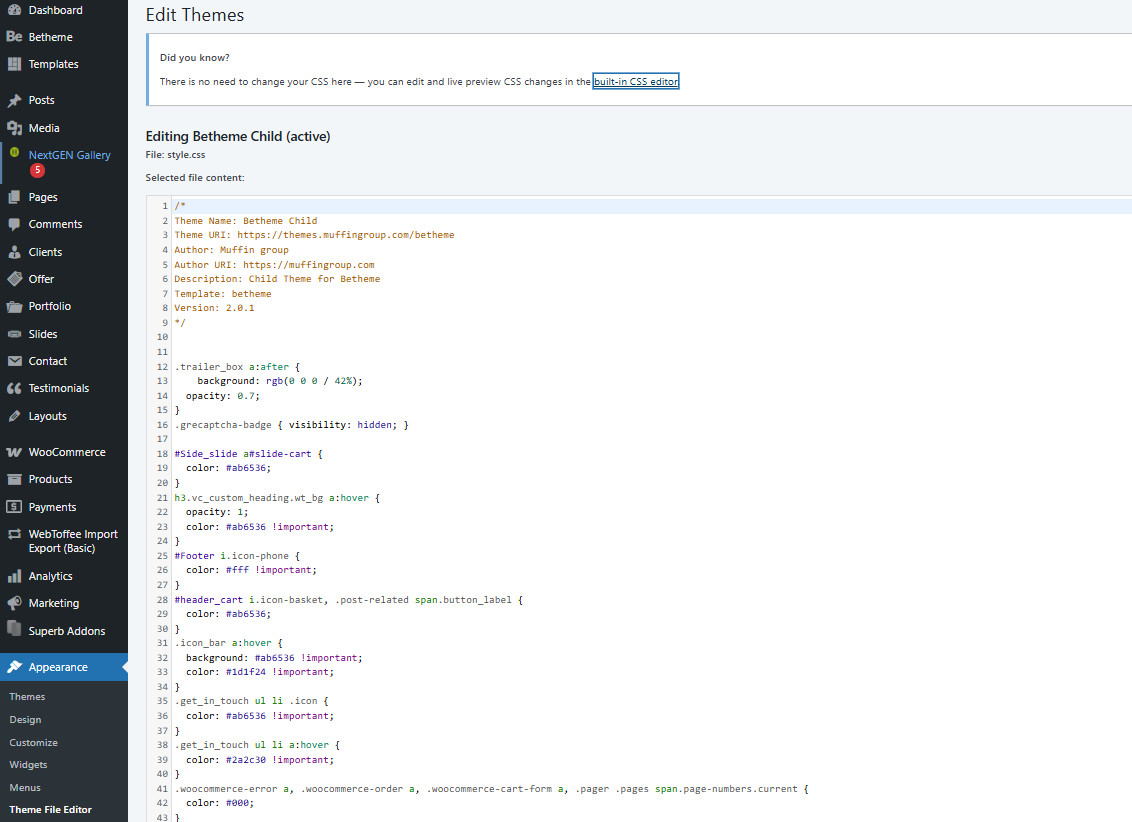Click the Media library icon
Image resolution: width=1132 pixels, height=822 pixels.
pos(14,128)
